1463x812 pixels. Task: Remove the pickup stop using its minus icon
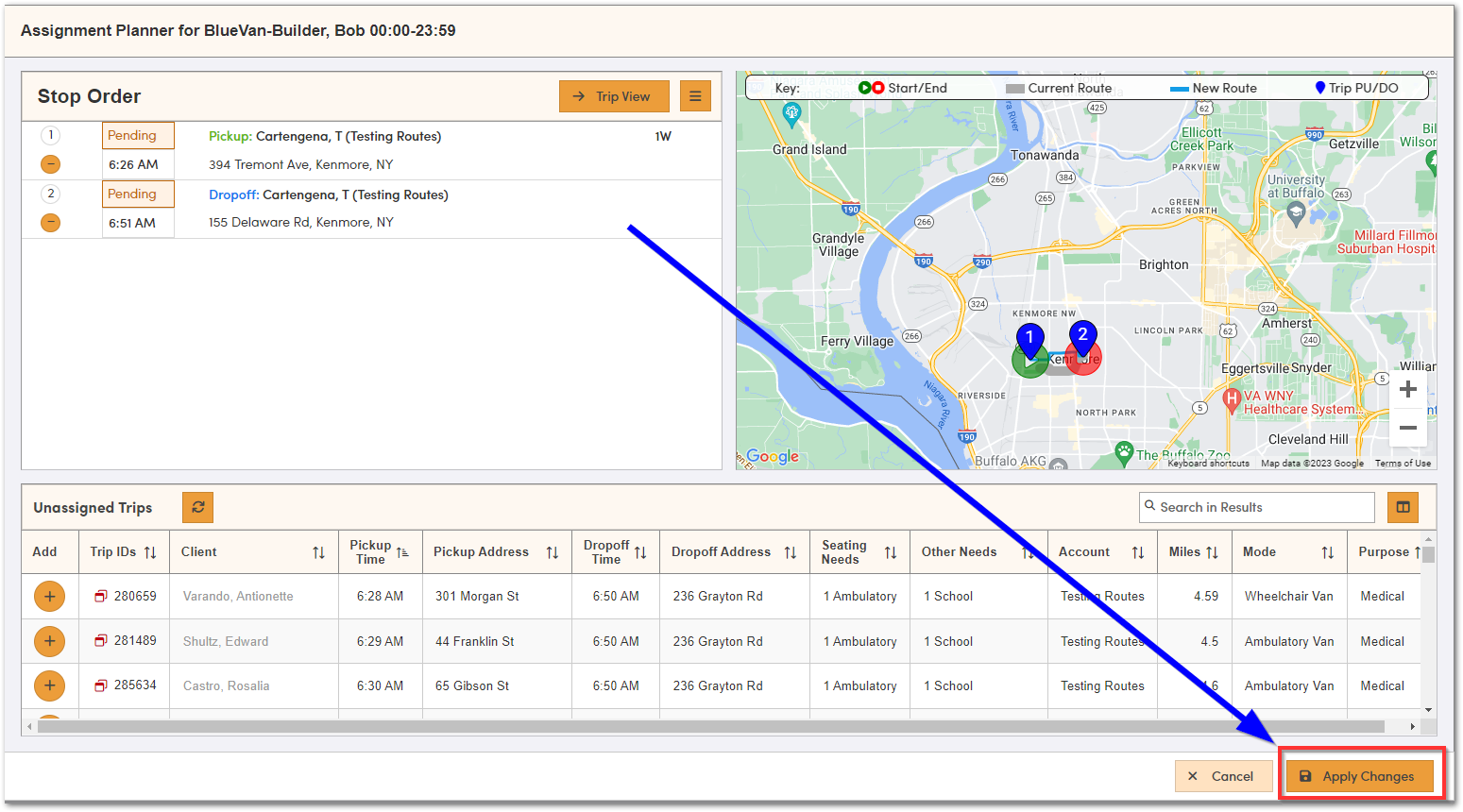[50, 163]
